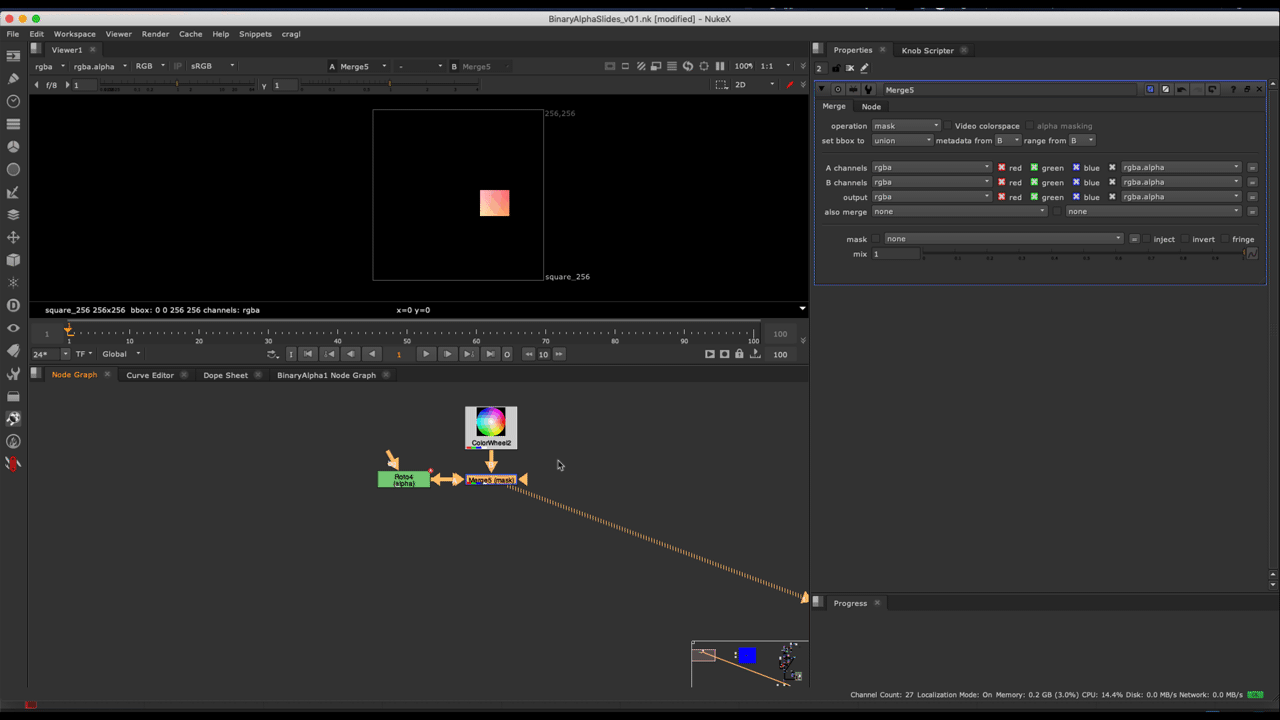
Task: Expand the set bbox to union dropdown
Action: pyautogui.click(x=902, y=141)
